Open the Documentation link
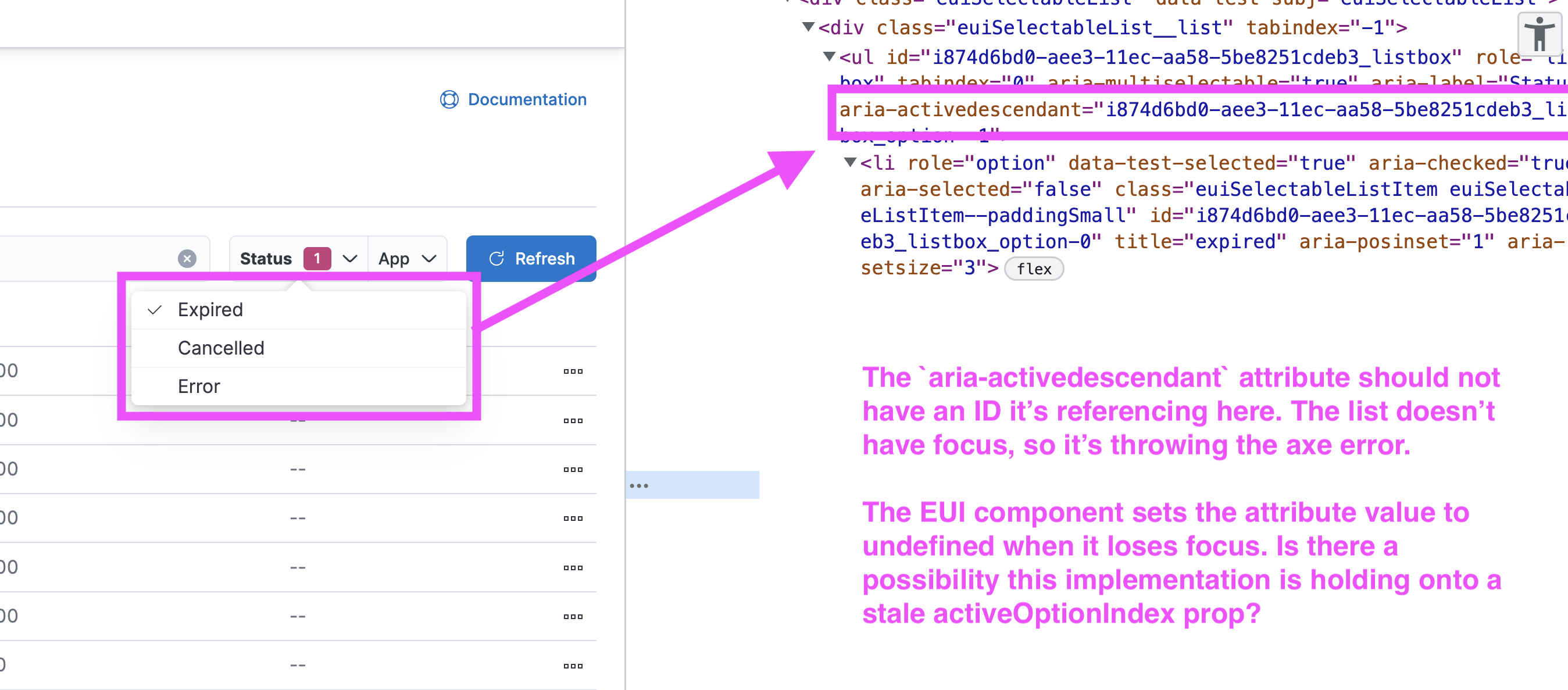The width and height of the screenshot is (1568, 690). click(527, 99)
